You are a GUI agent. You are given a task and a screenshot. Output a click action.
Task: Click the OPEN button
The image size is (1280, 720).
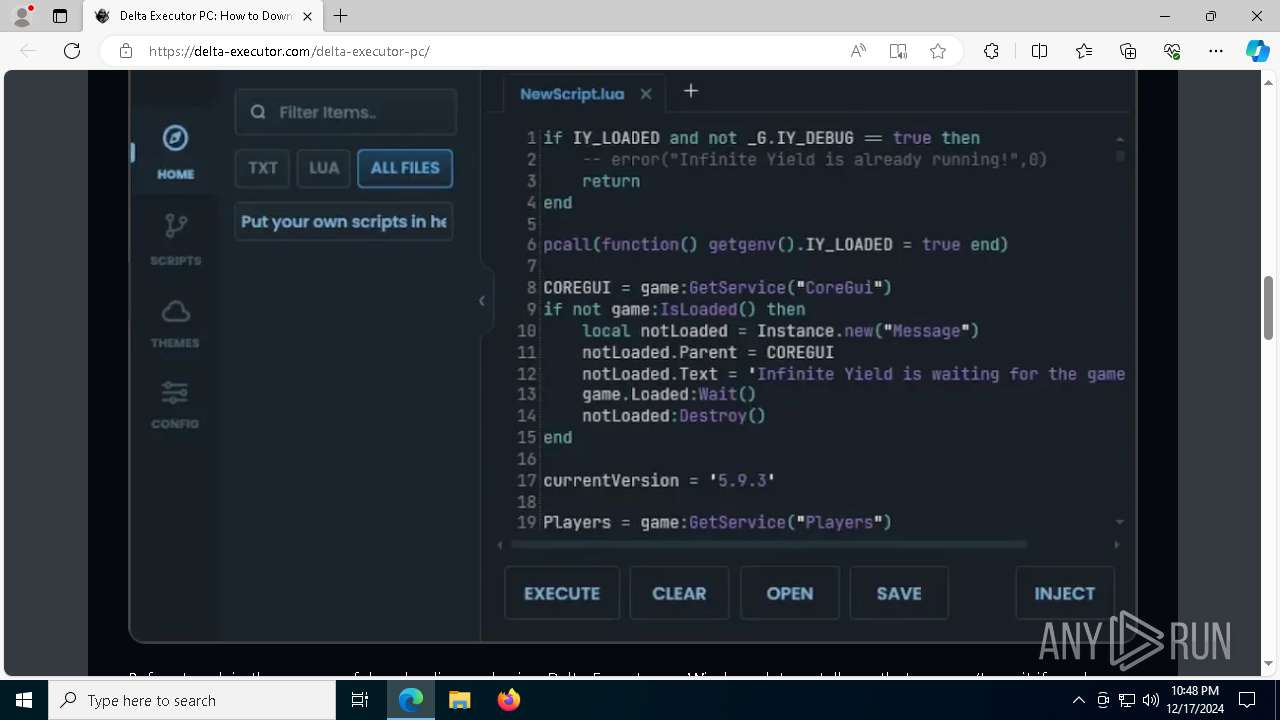click(790, 593)
